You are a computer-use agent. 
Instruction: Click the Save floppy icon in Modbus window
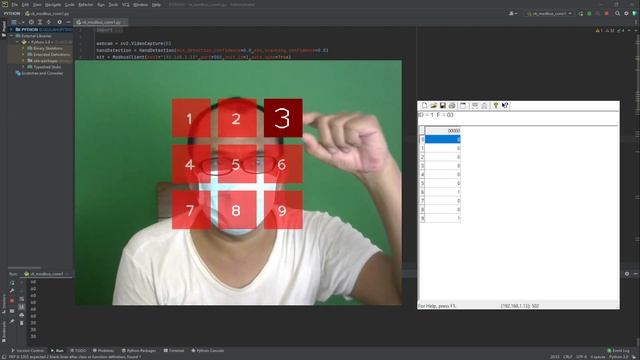pyautogui.click(x=442, y=106)
